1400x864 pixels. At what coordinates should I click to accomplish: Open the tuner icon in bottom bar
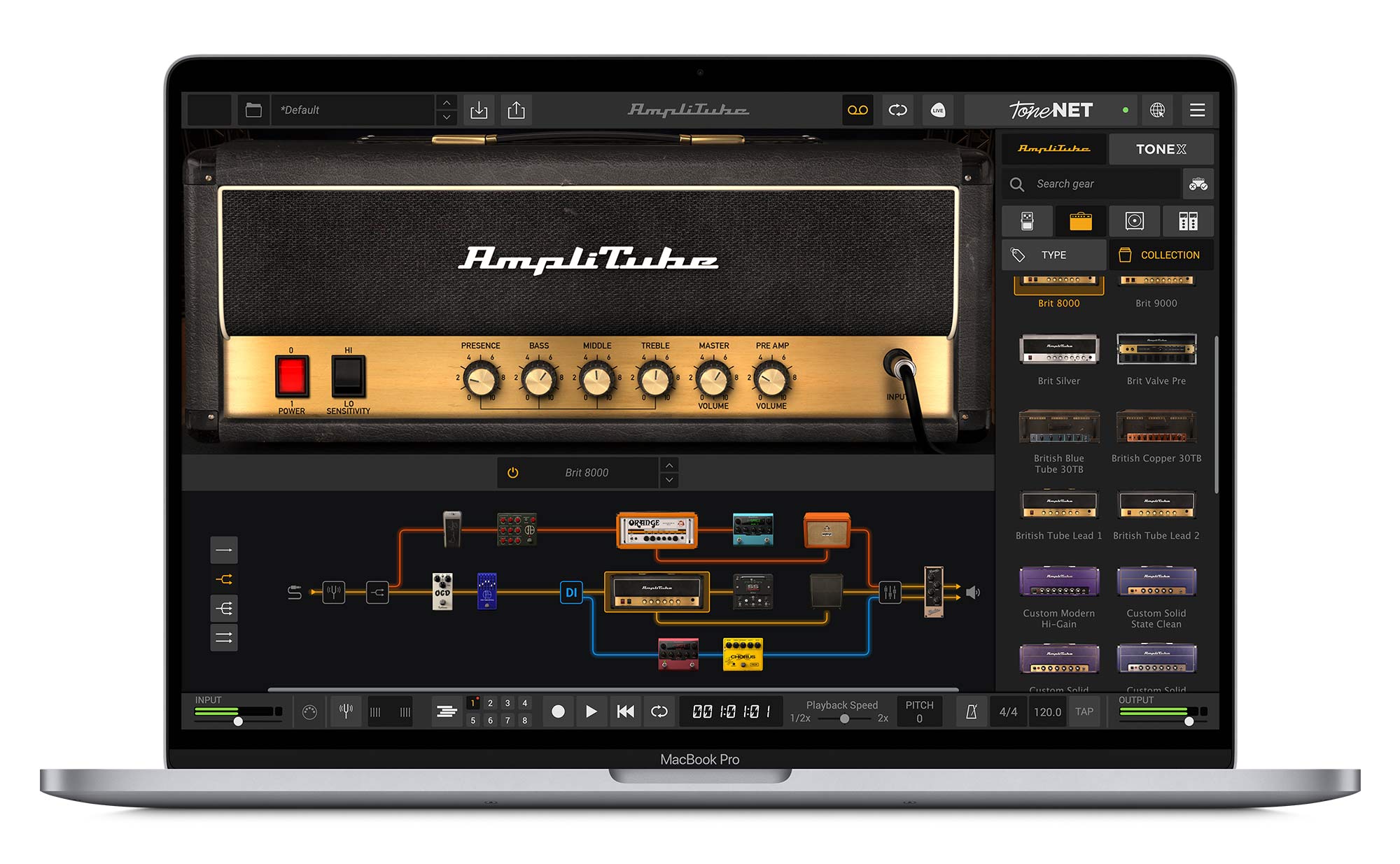point(346,711)
